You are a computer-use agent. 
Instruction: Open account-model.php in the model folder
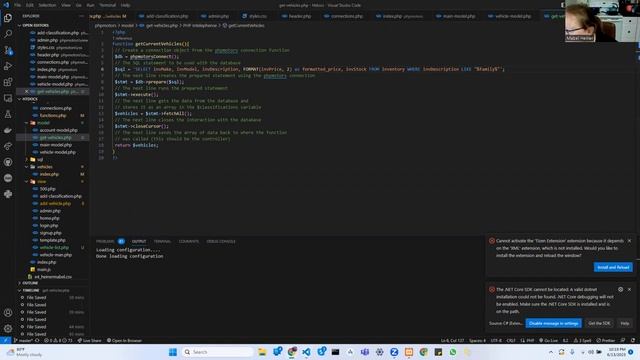(58, 130)
